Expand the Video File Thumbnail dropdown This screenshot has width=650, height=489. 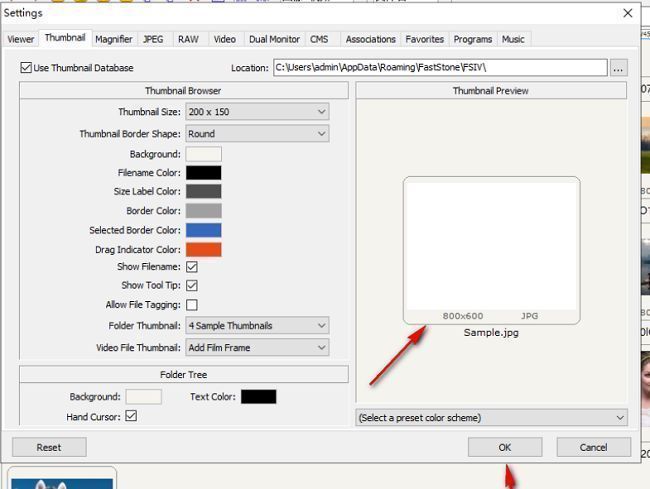(x=257, y=348)
